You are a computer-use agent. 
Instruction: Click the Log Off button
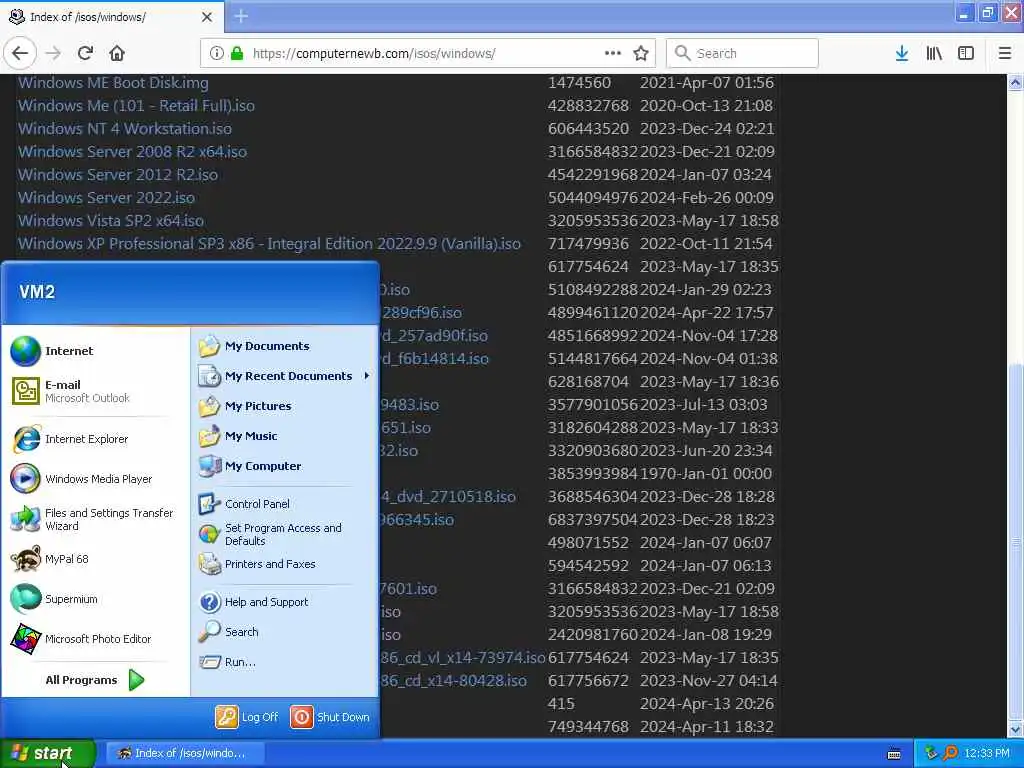(247, 717)
